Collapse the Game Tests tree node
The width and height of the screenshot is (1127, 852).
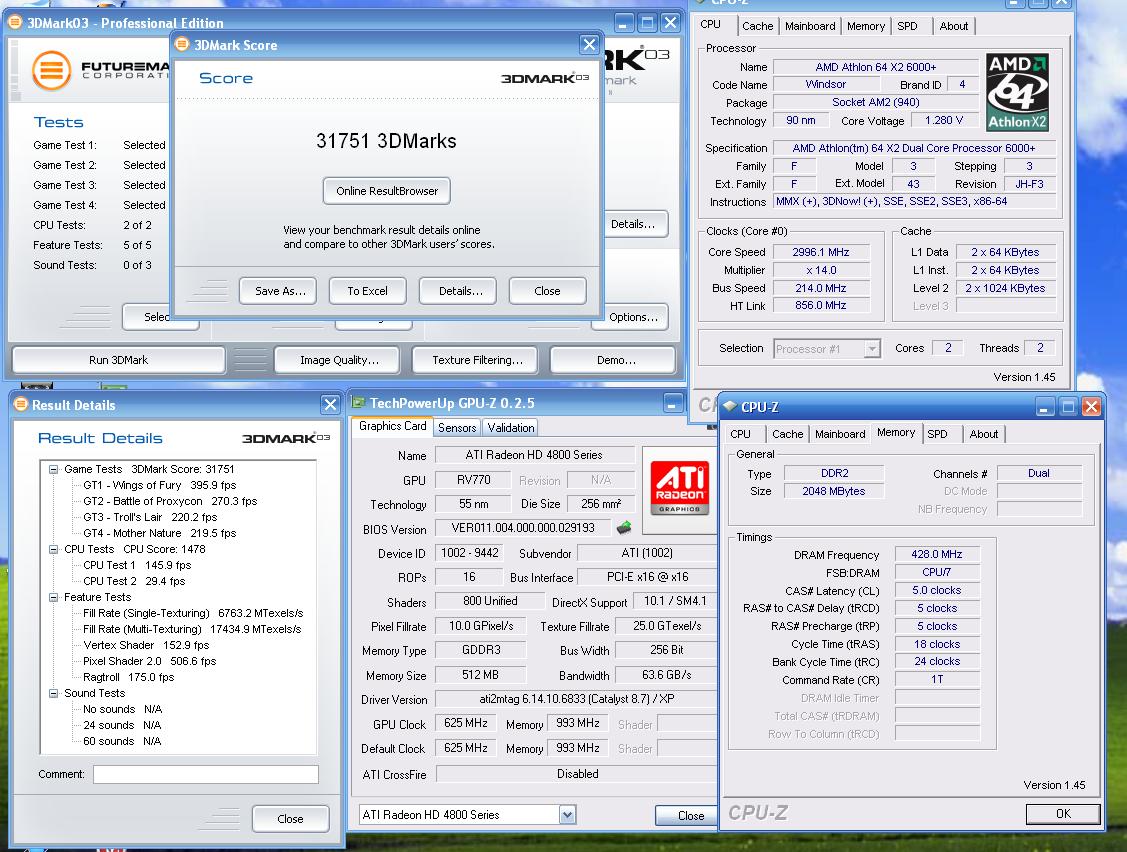(53, 469)
